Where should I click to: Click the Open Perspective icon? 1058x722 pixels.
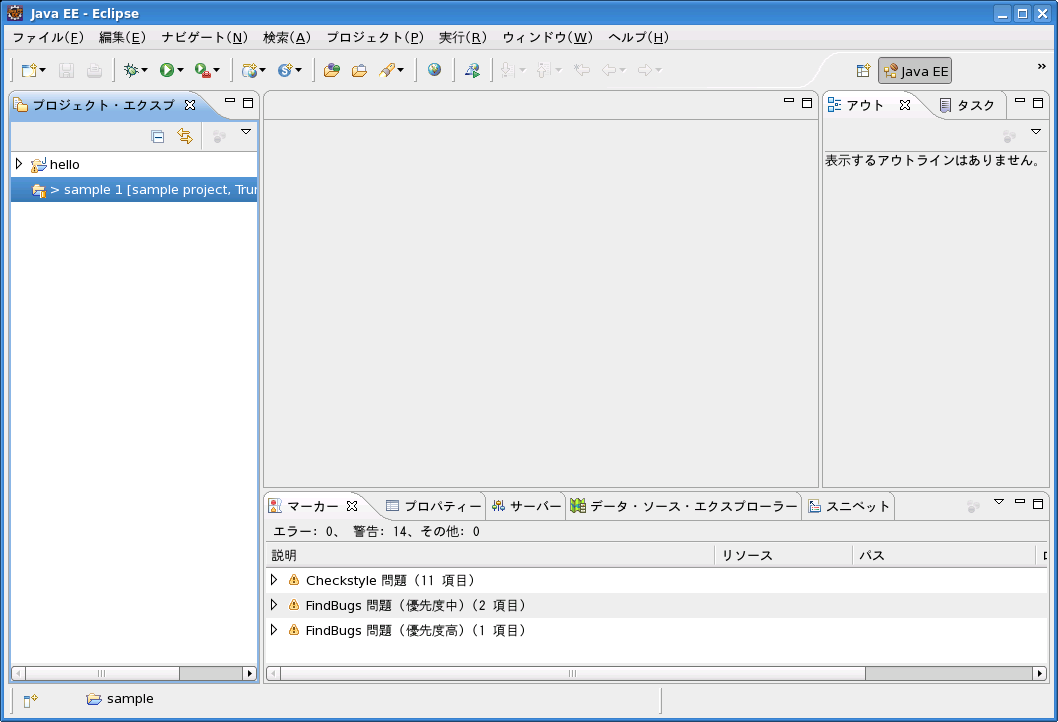pos(863,71)
